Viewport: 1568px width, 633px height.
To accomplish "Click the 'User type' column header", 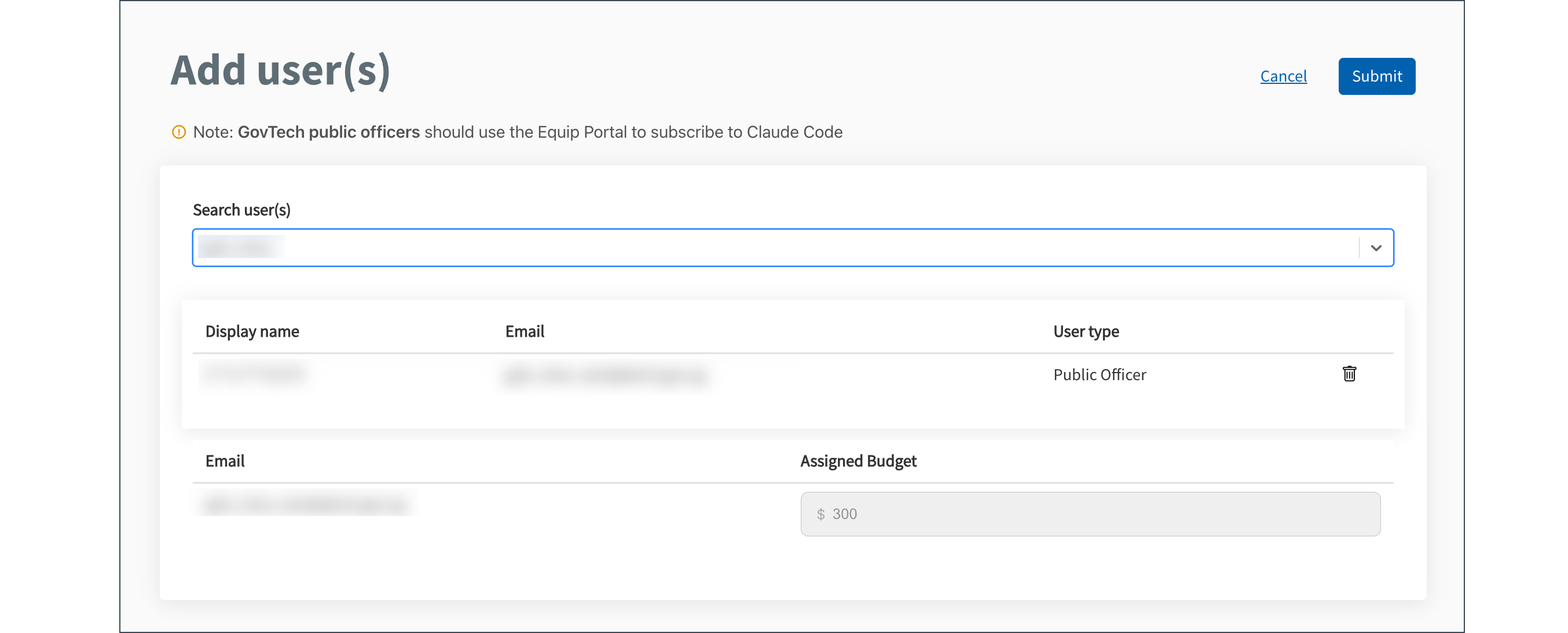I will [1085, 332].
